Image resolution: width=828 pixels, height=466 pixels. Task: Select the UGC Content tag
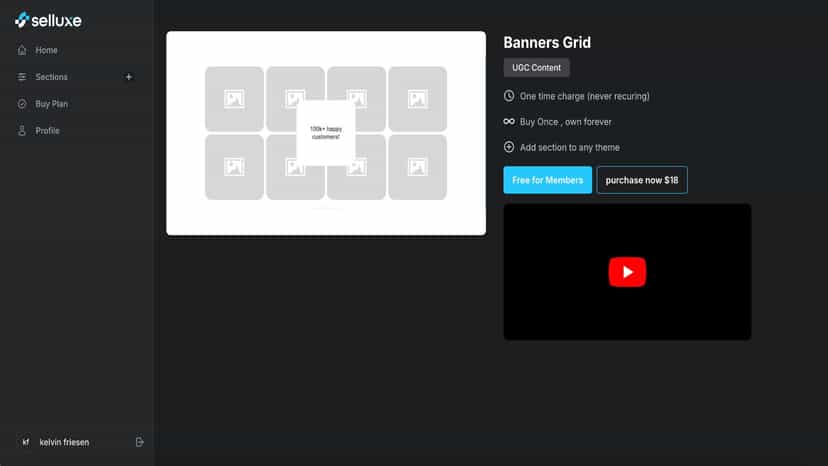point(536,68)
